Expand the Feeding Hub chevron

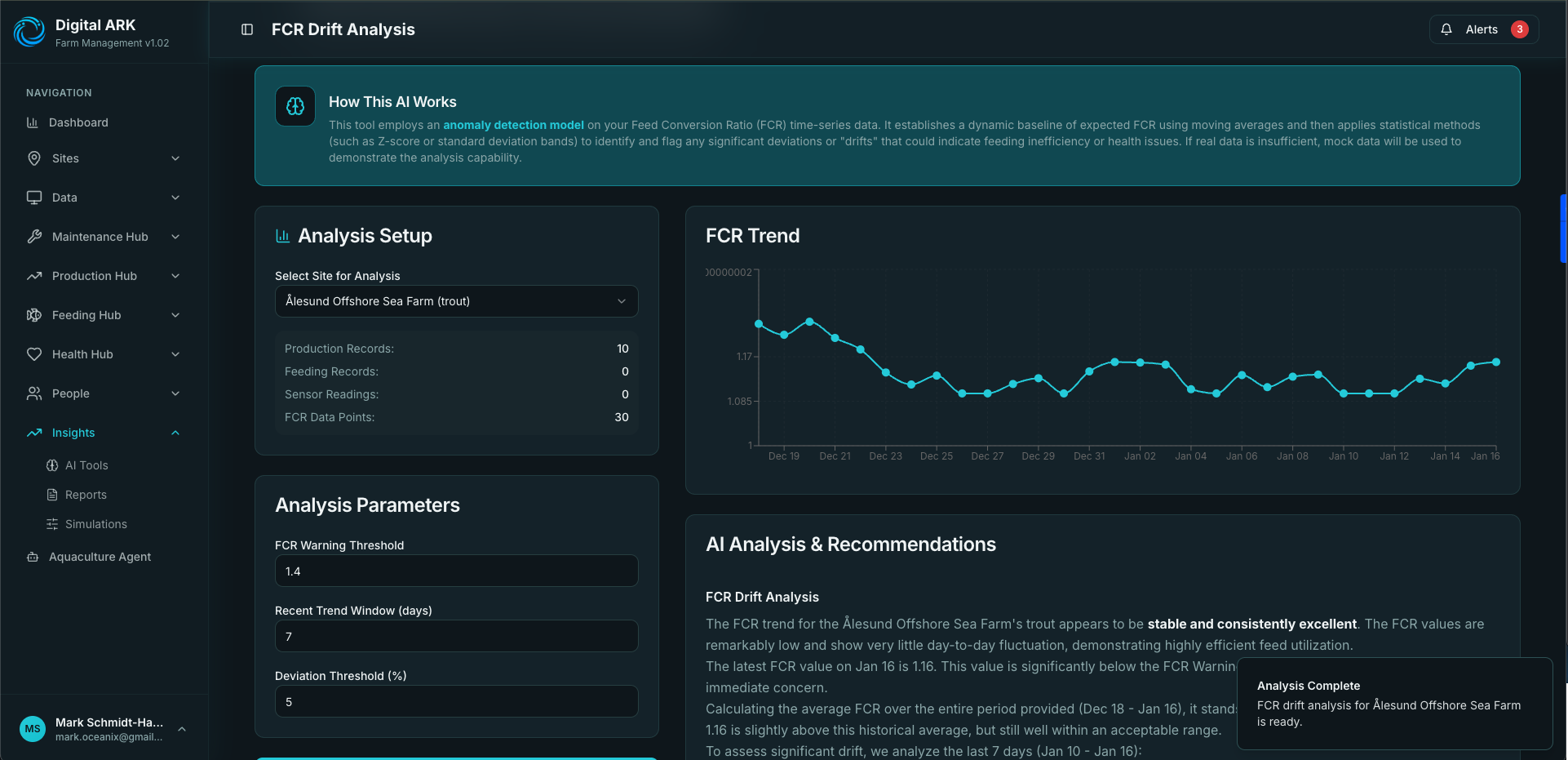[175, 315]
